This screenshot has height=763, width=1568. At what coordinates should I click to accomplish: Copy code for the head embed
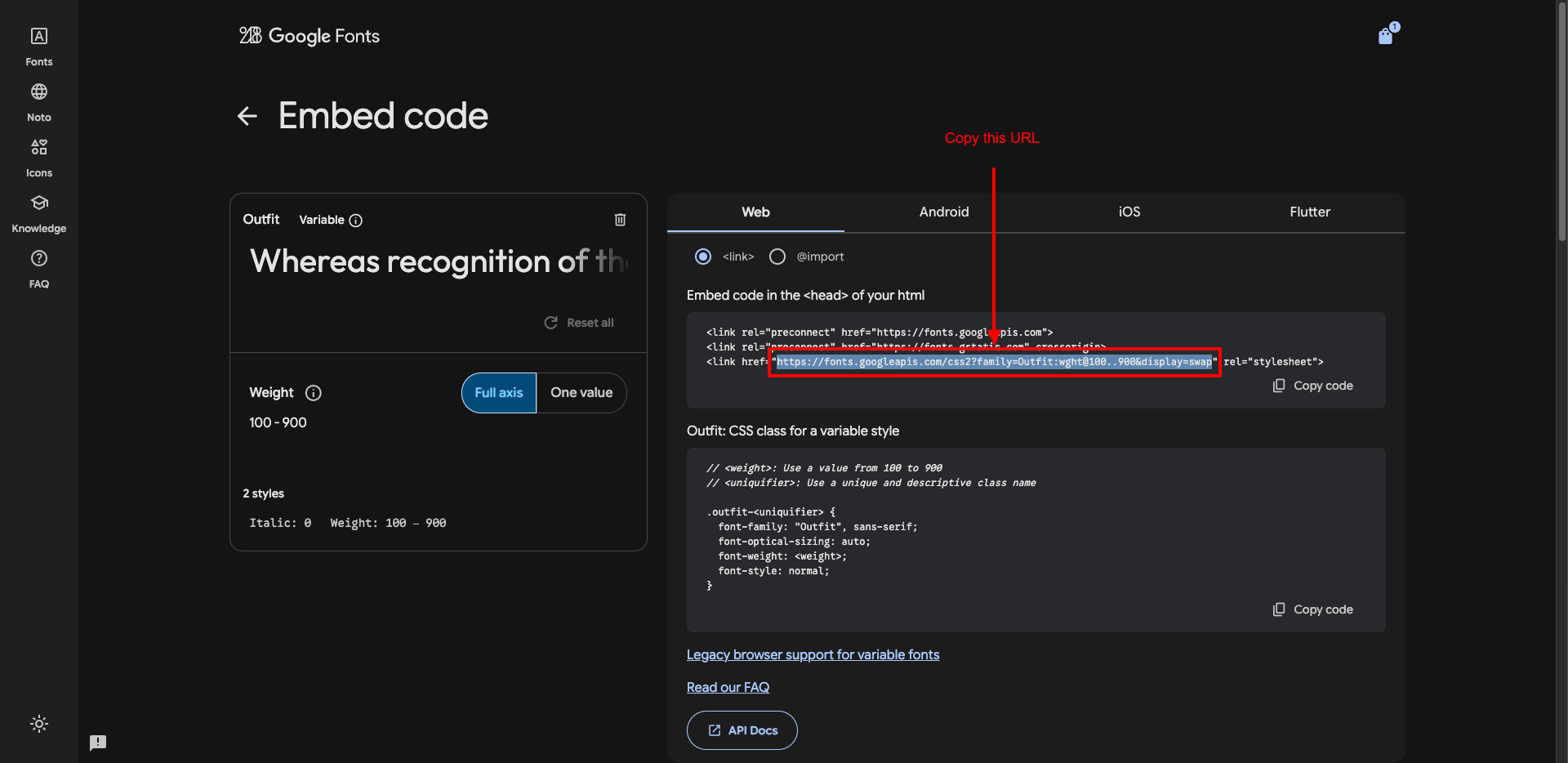click(1313, 386)
